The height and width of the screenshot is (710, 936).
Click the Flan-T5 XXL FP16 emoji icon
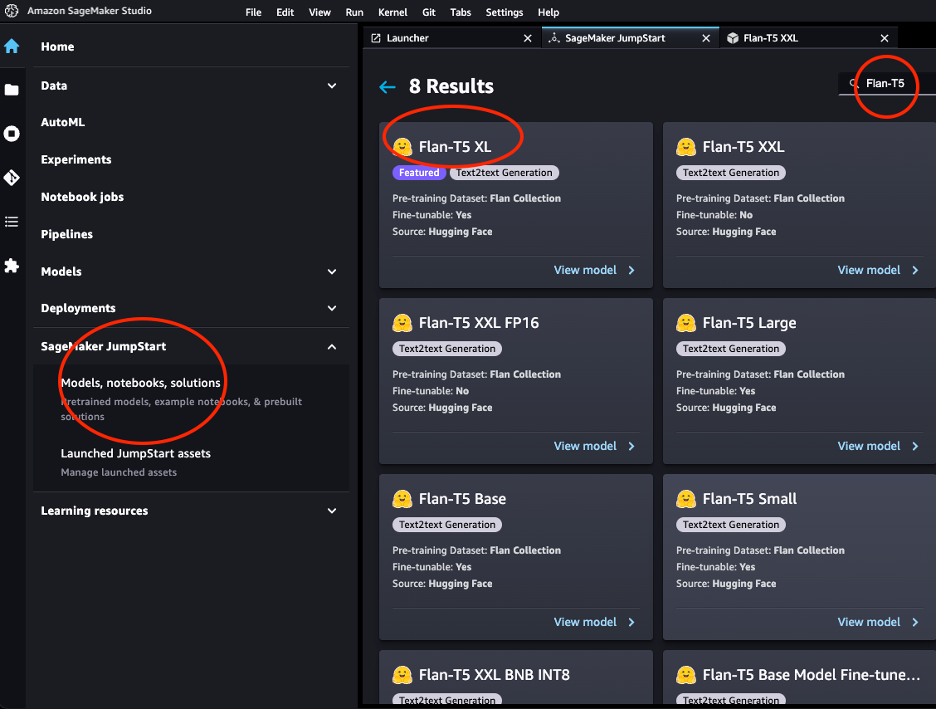point(402,323)
